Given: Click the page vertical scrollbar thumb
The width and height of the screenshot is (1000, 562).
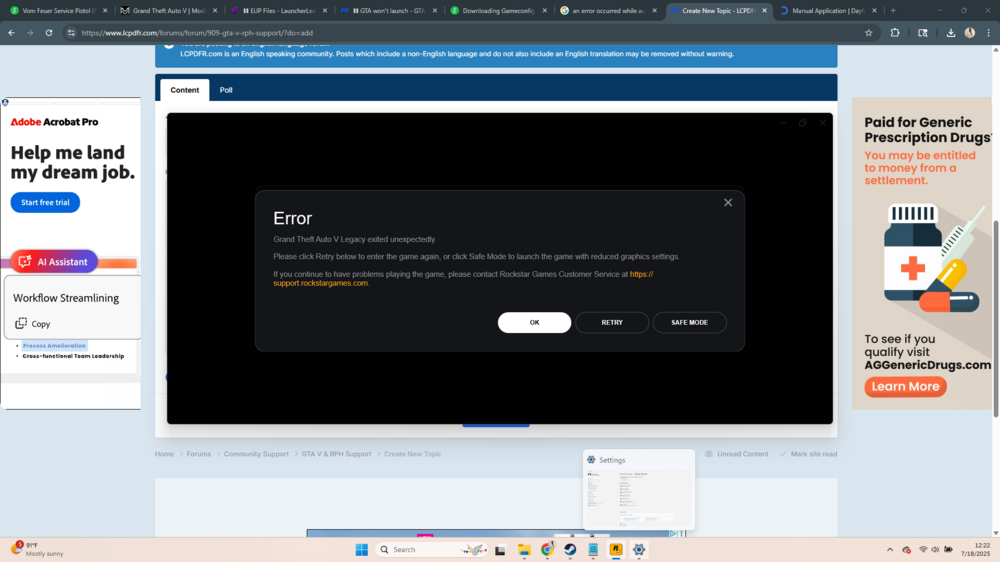Looking at the screenshot, I should (x=996, y=318).
